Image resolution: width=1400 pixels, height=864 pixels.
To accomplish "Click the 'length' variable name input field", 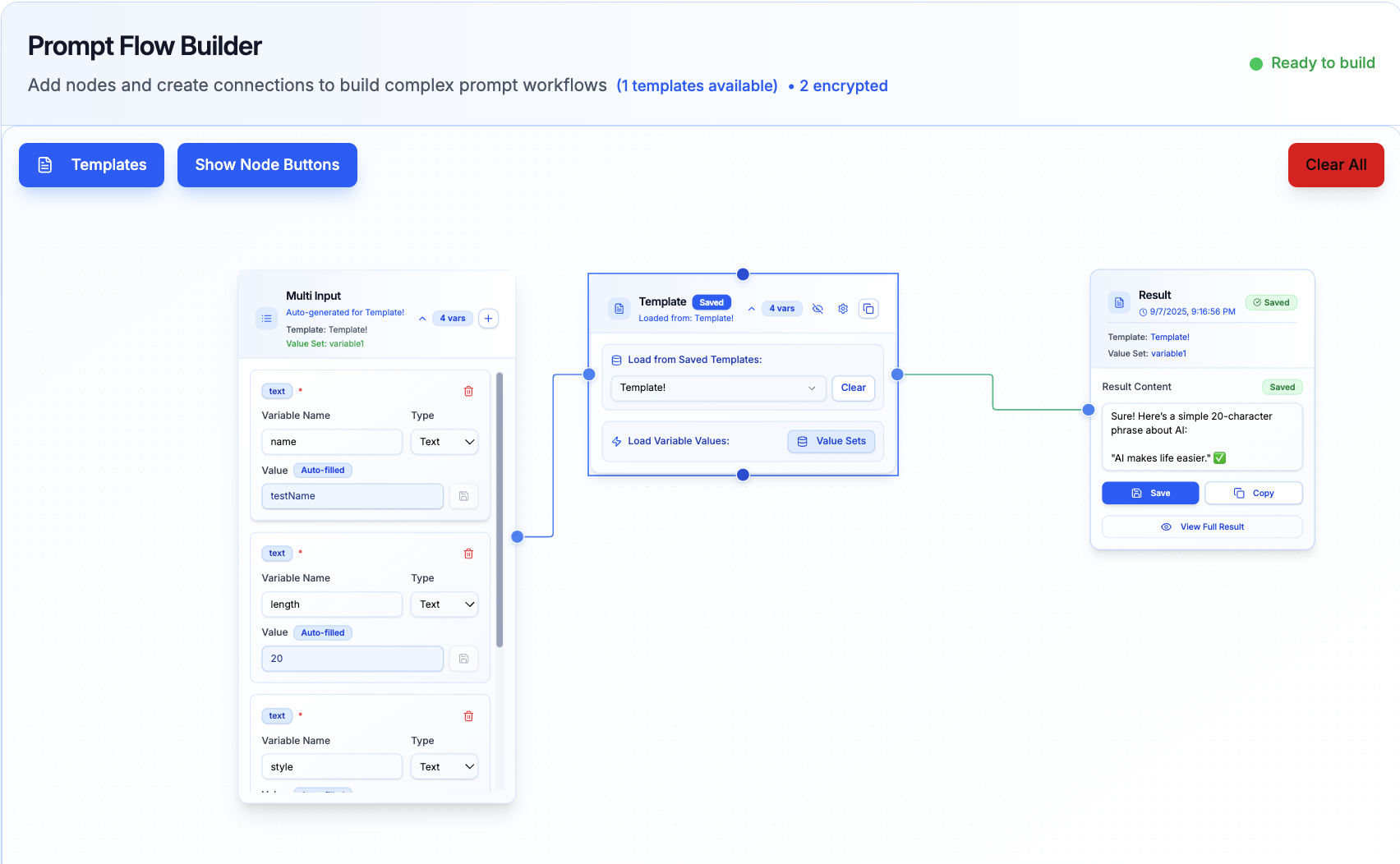I will point(331,604).
